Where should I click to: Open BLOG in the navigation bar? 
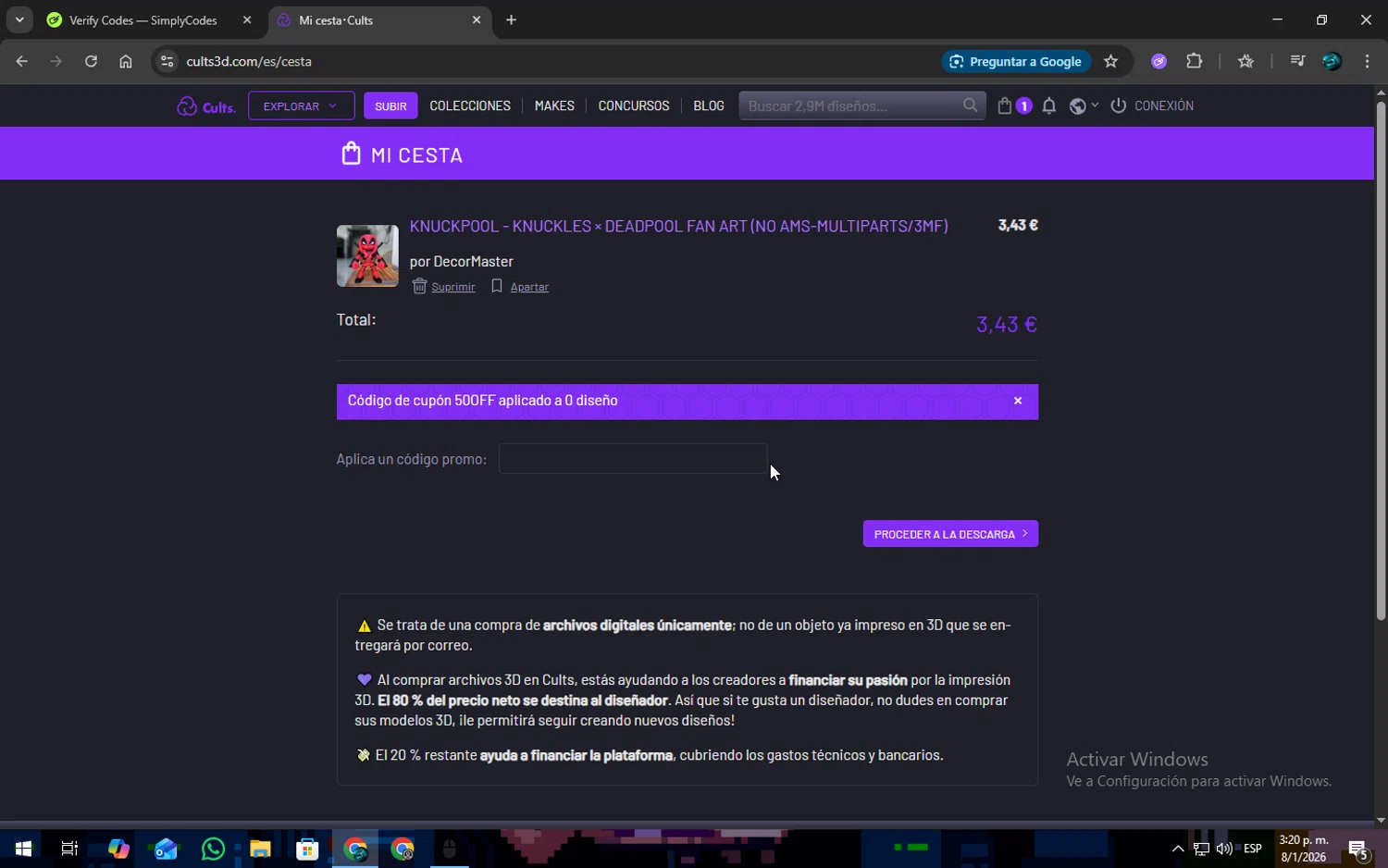(709, 105)
